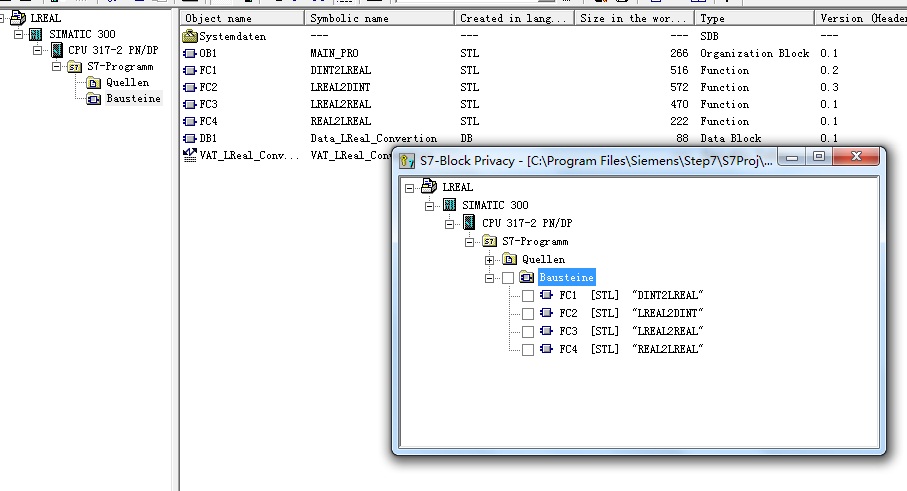The width and height of the screenshot is (907, 491).
Task: Select FC4 block icon in object list
Action: (x=190, y=121)
